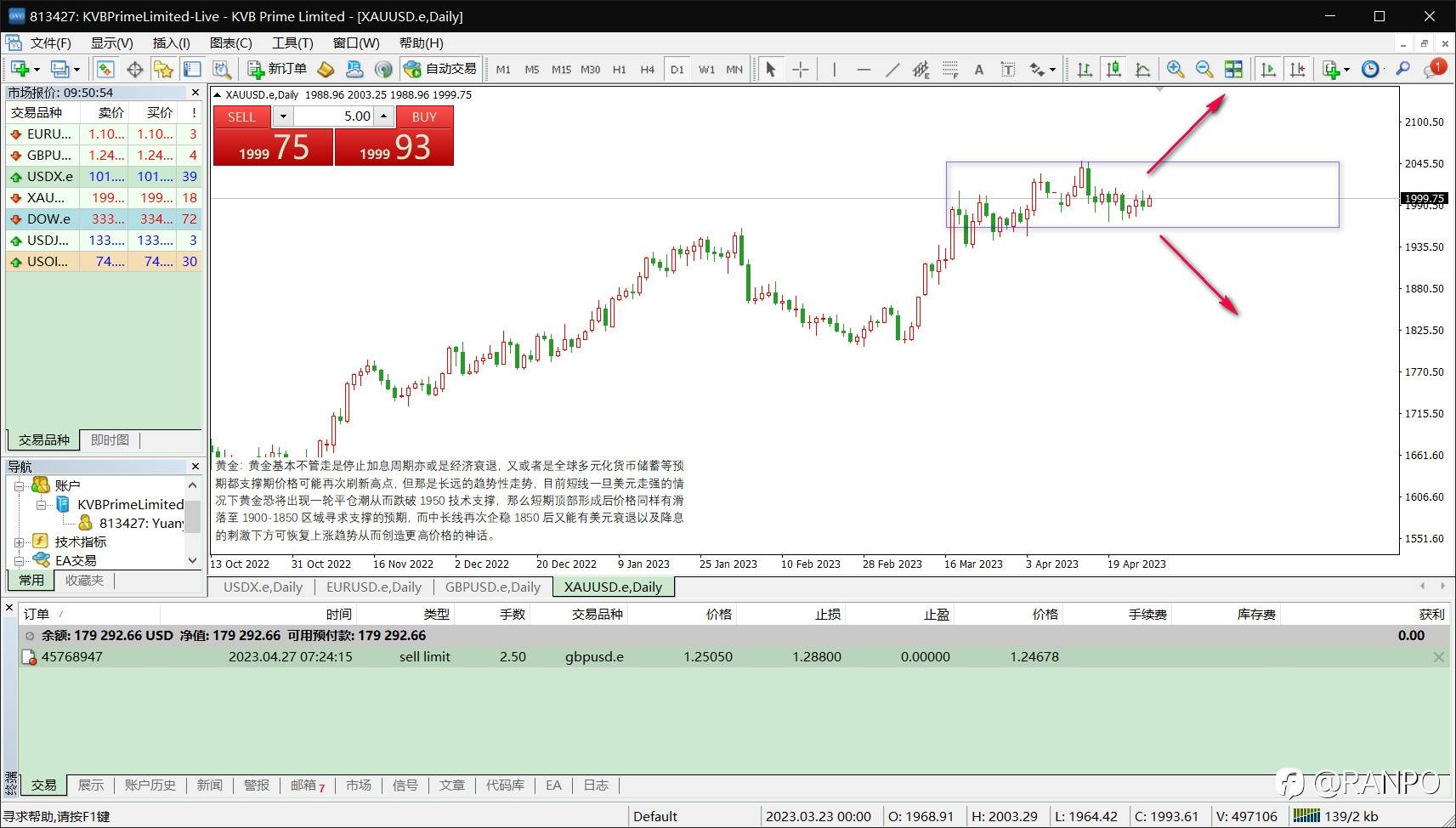
Task: Open the 文件(F) menu
Action: 51,43
